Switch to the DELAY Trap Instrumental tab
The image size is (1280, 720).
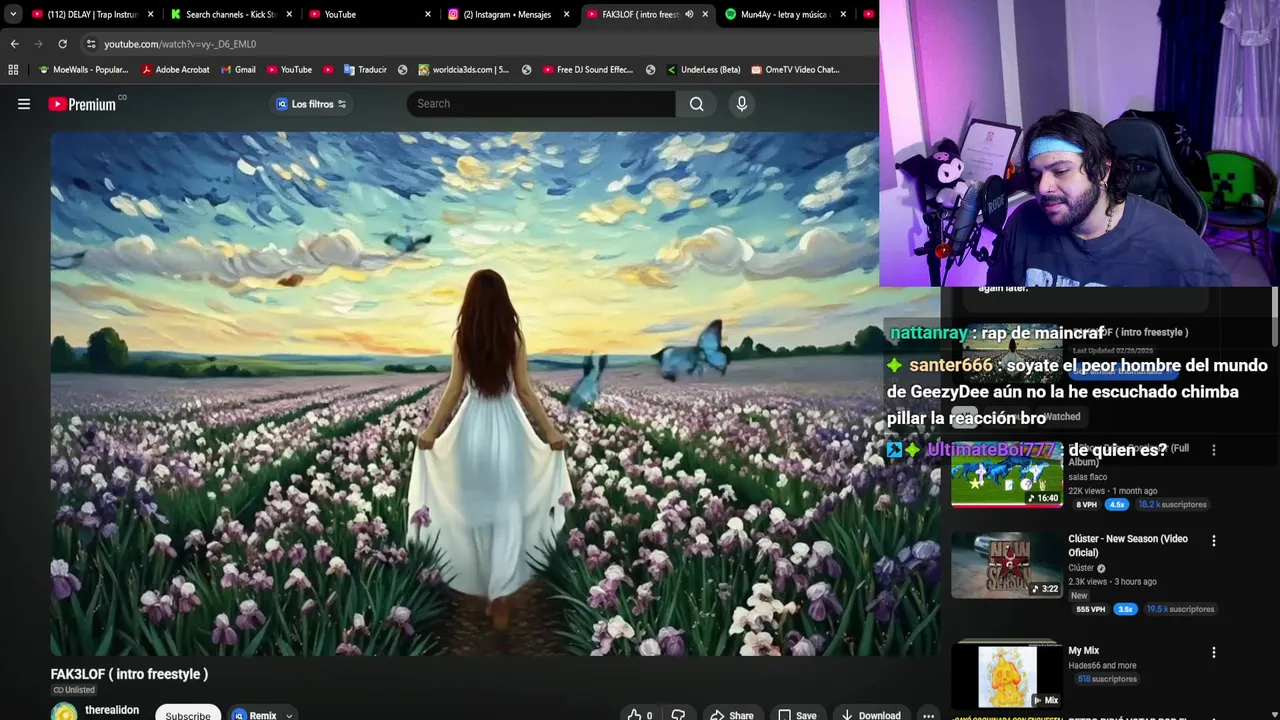92,14
